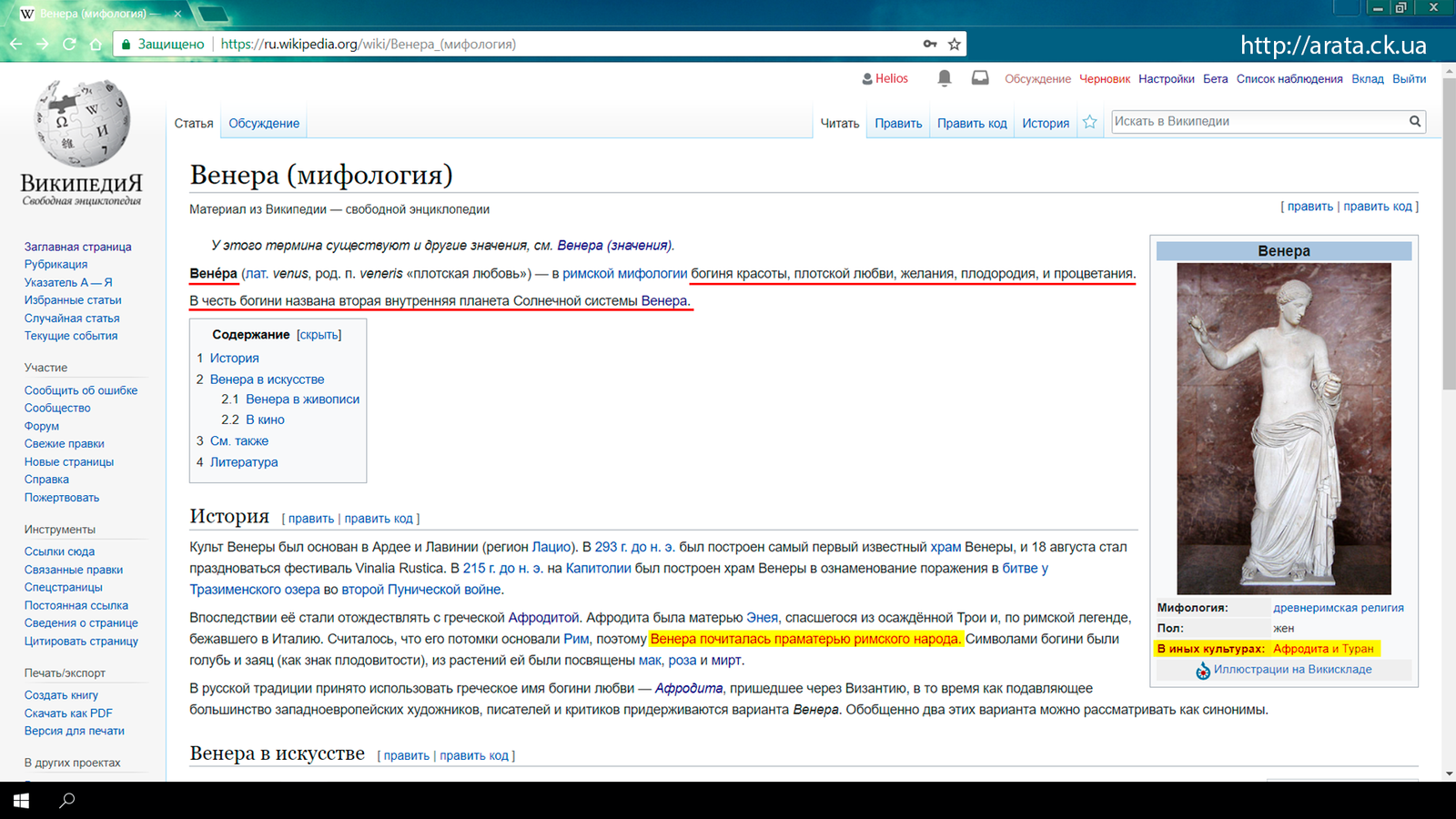Open notifications bell icon
This screenshot has width=1456, height=819.
(x=945, y=78)
